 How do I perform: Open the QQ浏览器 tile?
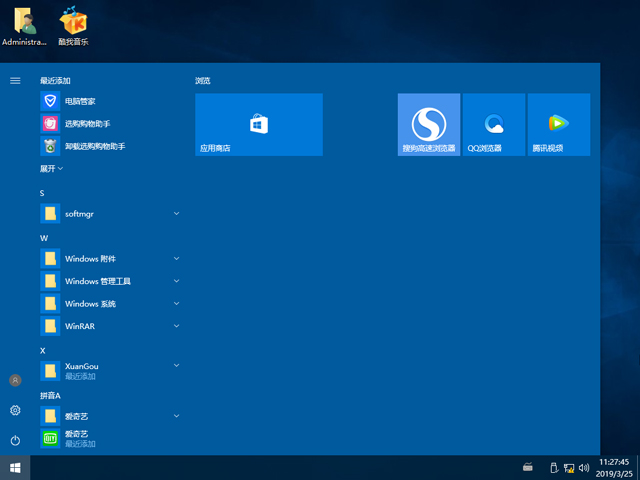click(494, 125)
